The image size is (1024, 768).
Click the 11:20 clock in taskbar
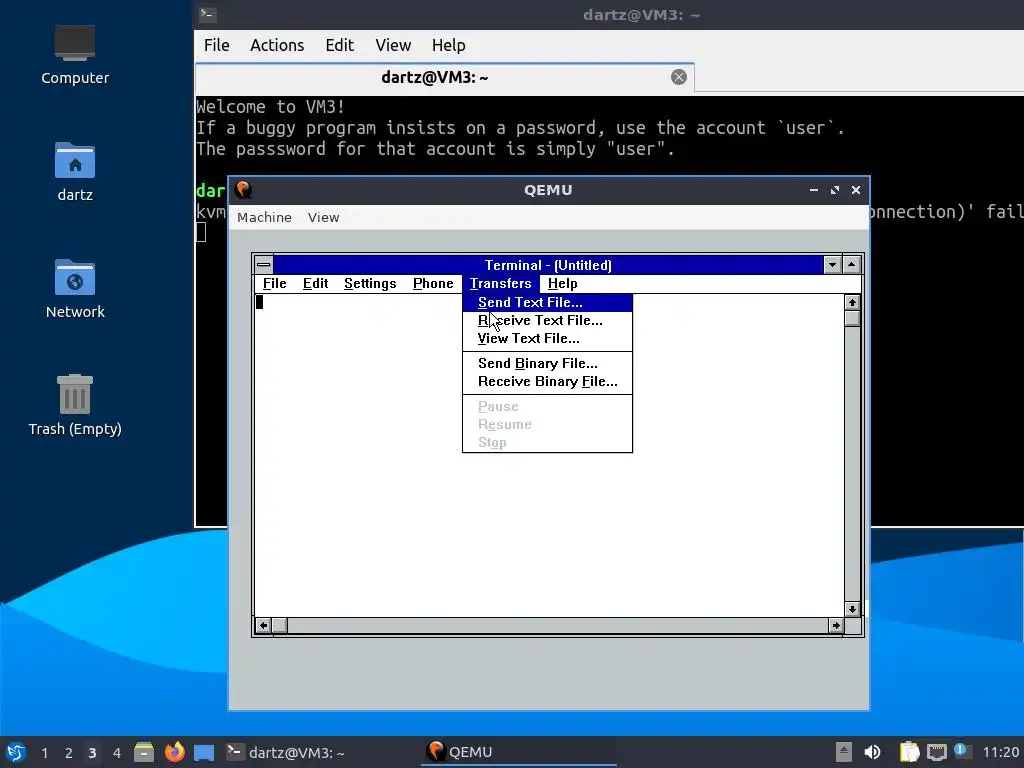(1000, 752)
